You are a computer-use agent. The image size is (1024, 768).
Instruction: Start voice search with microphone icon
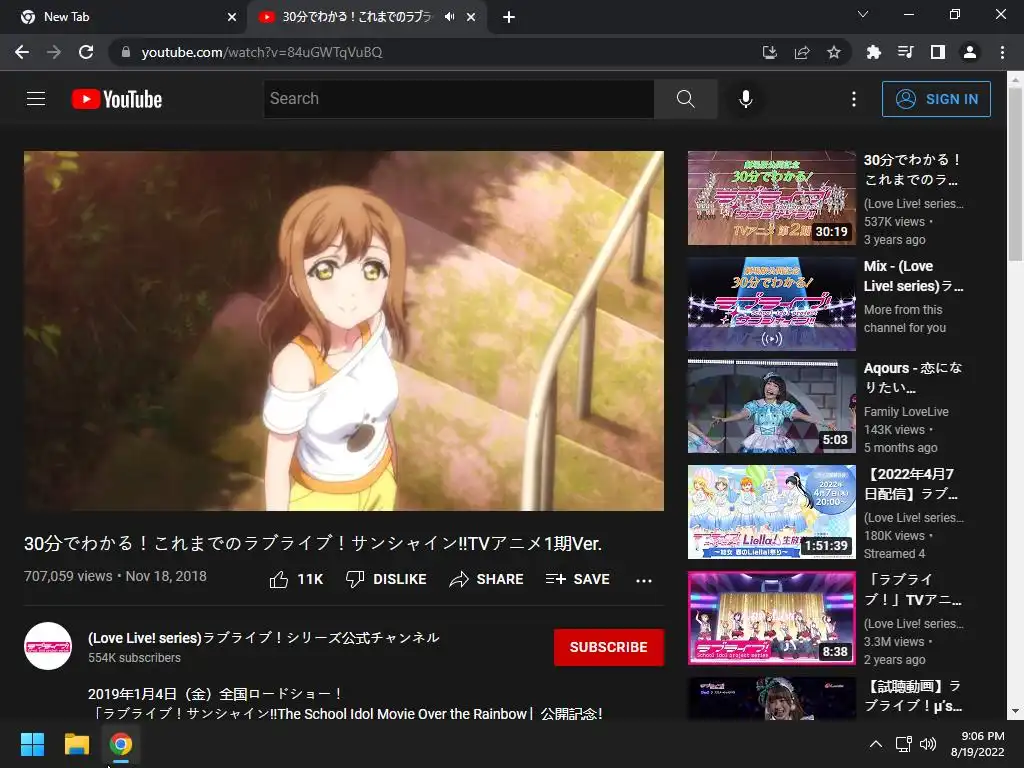tap(745, 99)
